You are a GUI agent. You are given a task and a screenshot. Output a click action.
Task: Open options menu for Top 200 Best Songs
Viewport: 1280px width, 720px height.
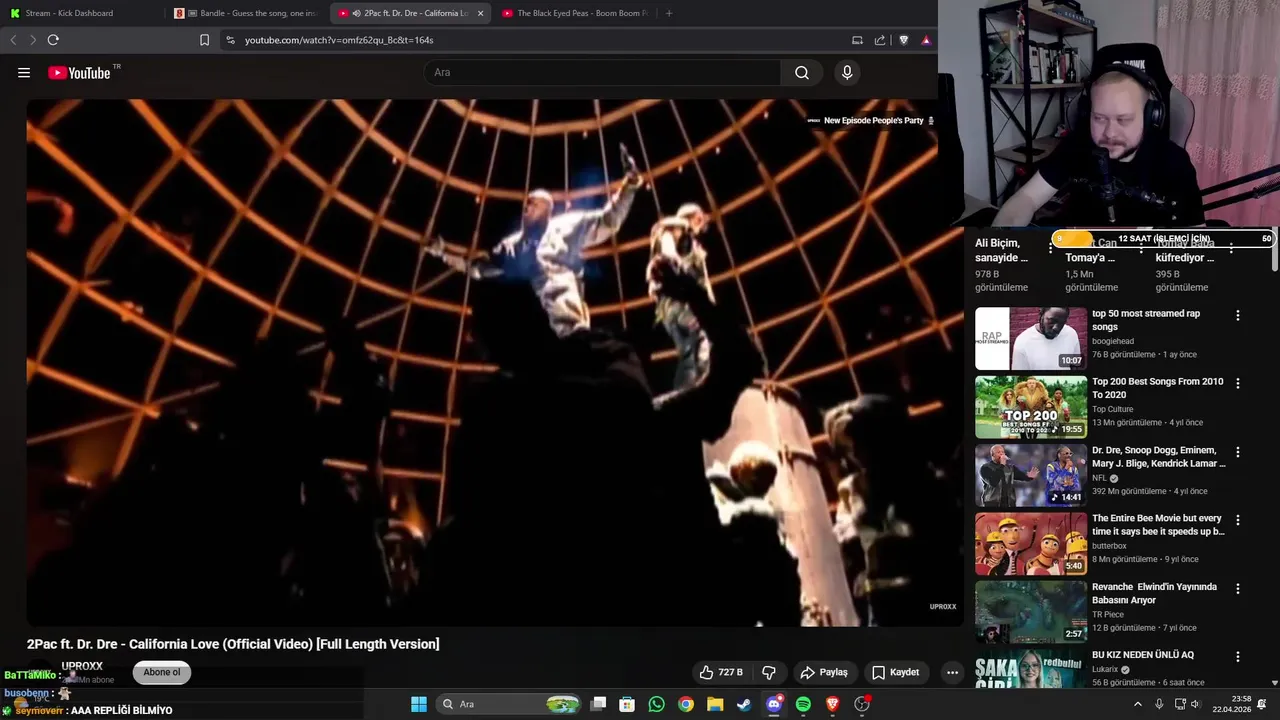click(1238, 383)
